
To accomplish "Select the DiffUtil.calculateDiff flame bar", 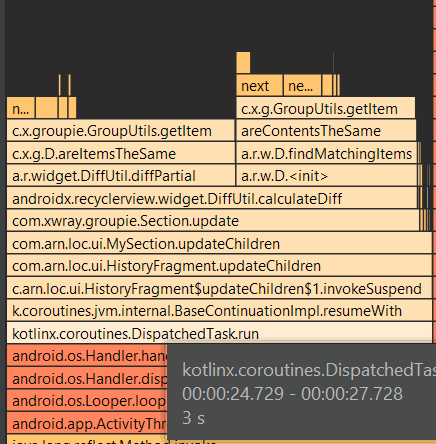I will coord(212,198).
